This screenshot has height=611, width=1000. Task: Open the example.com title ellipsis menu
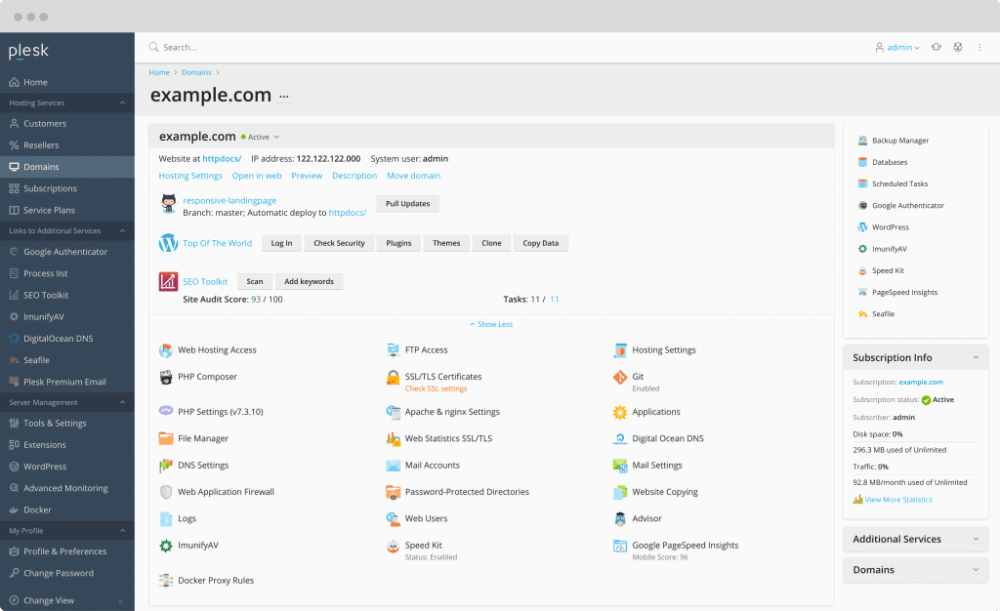pyautogui.click(x=284, y=97)
